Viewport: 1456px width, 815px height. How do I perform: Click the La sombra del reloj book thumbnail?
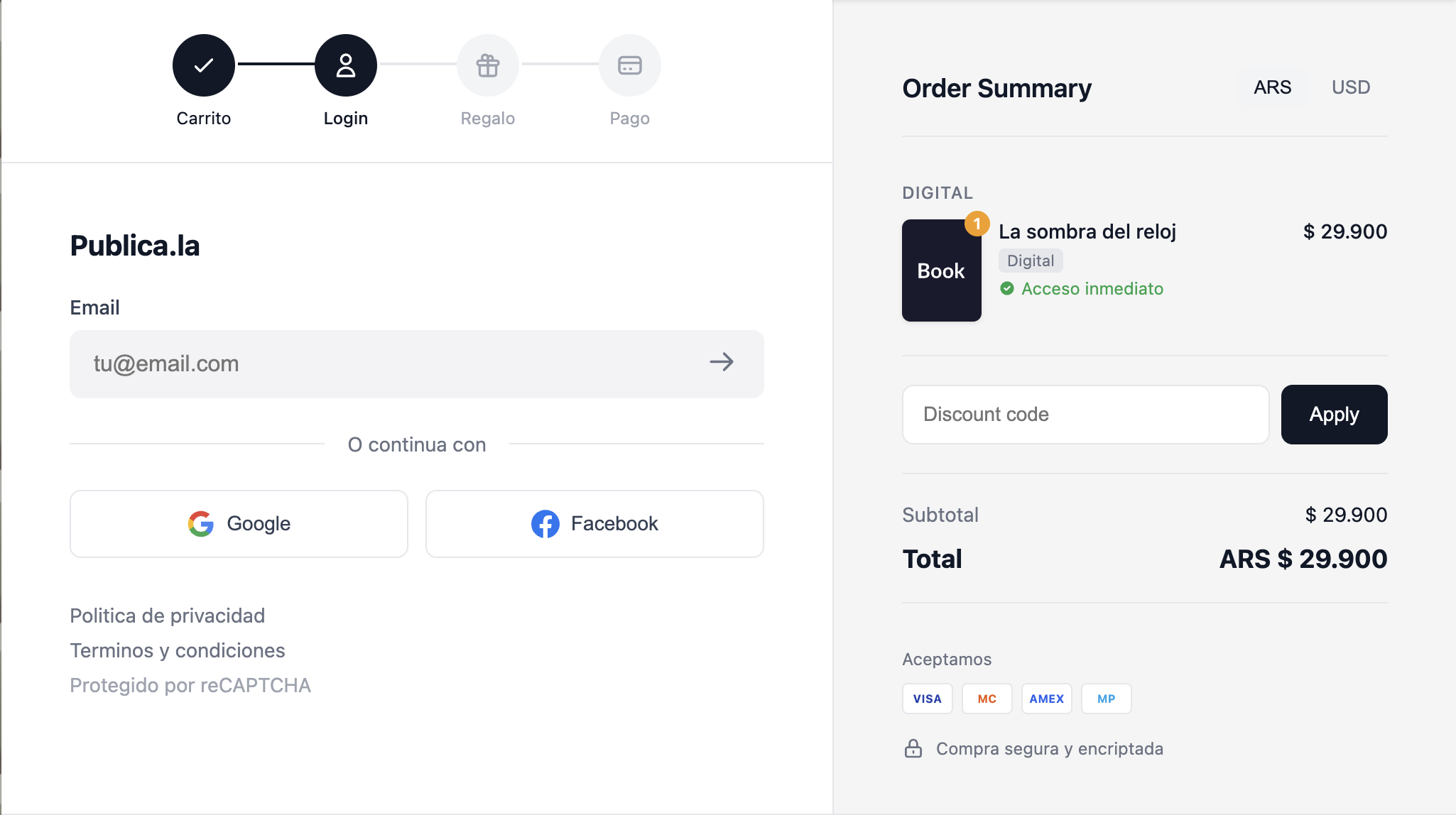(941, 270)
